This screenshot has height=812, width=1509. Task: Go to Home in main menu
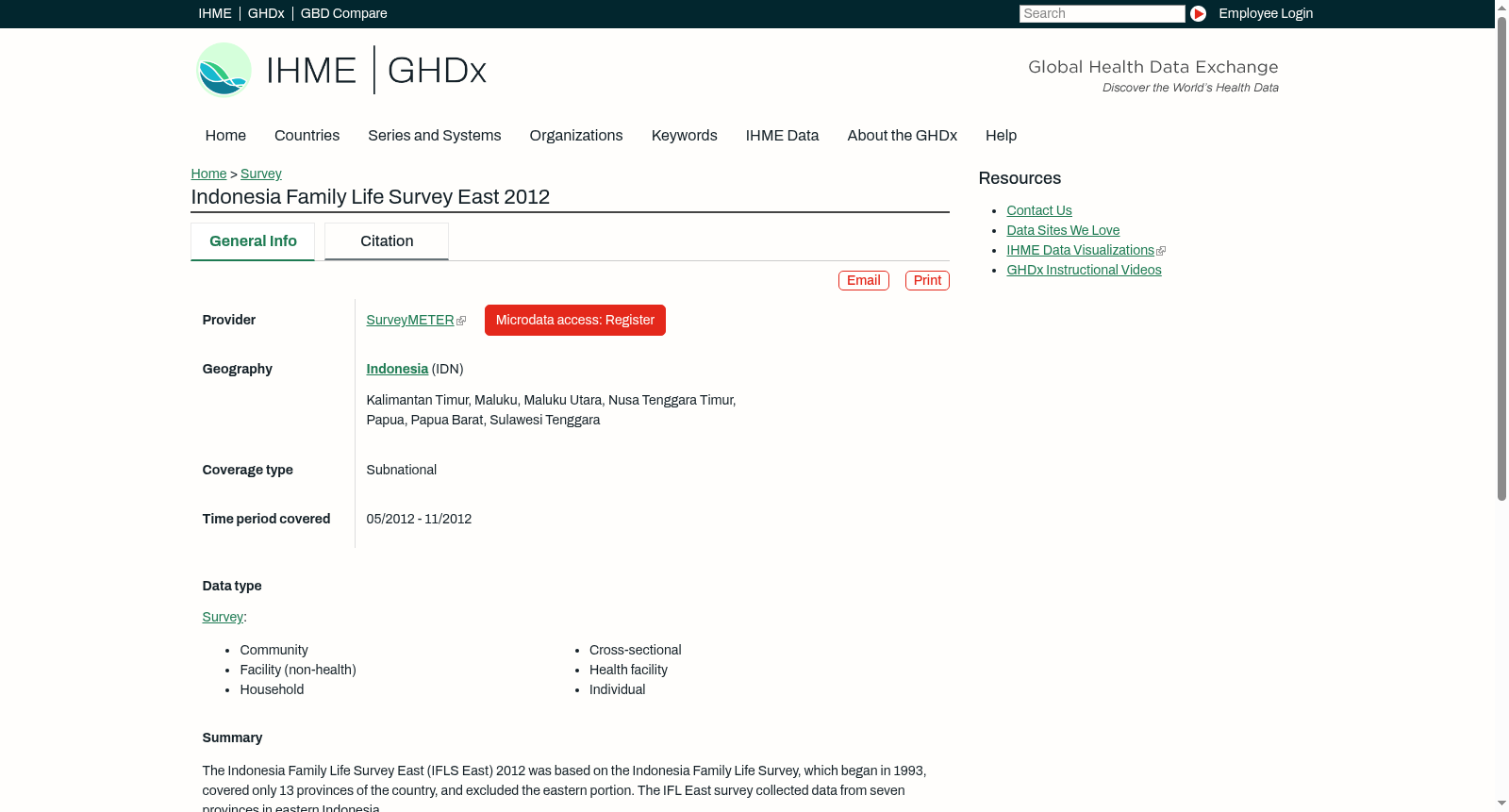[225, 136]
